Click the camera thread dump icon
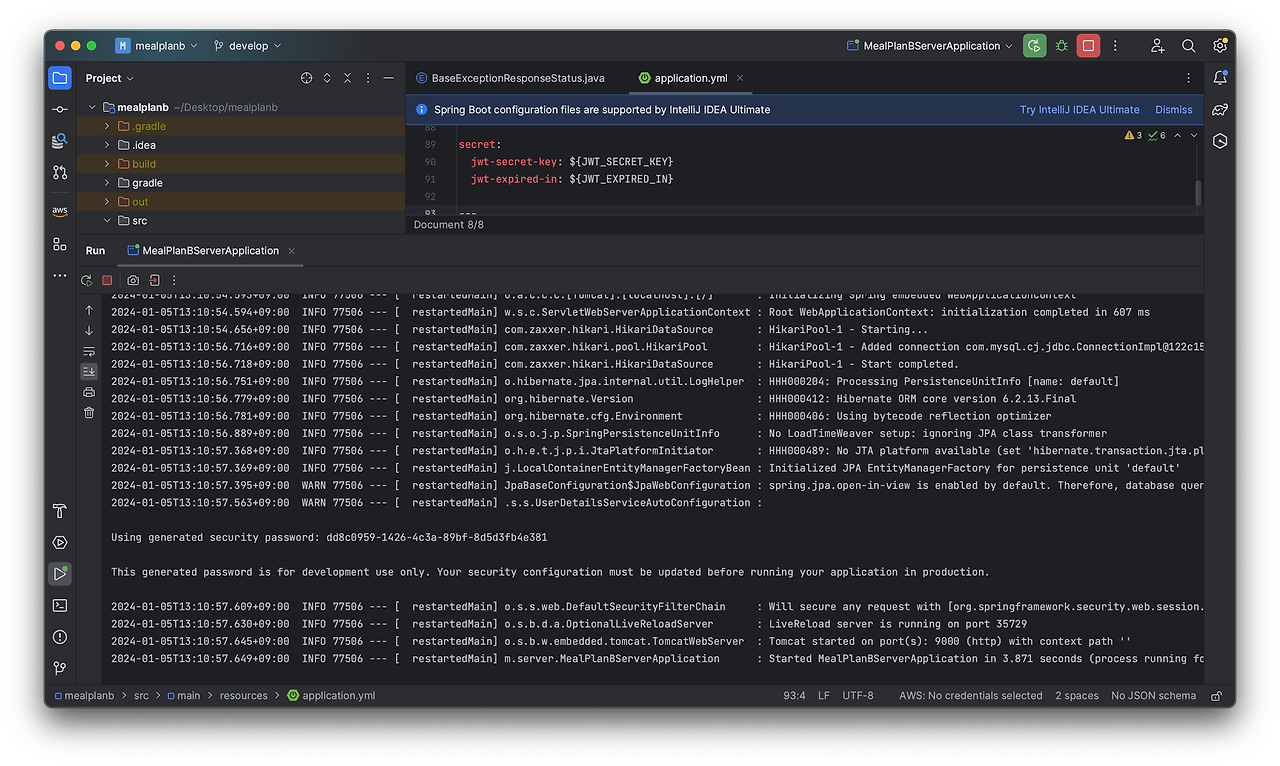1280x766 pixels. click(134, 281)
